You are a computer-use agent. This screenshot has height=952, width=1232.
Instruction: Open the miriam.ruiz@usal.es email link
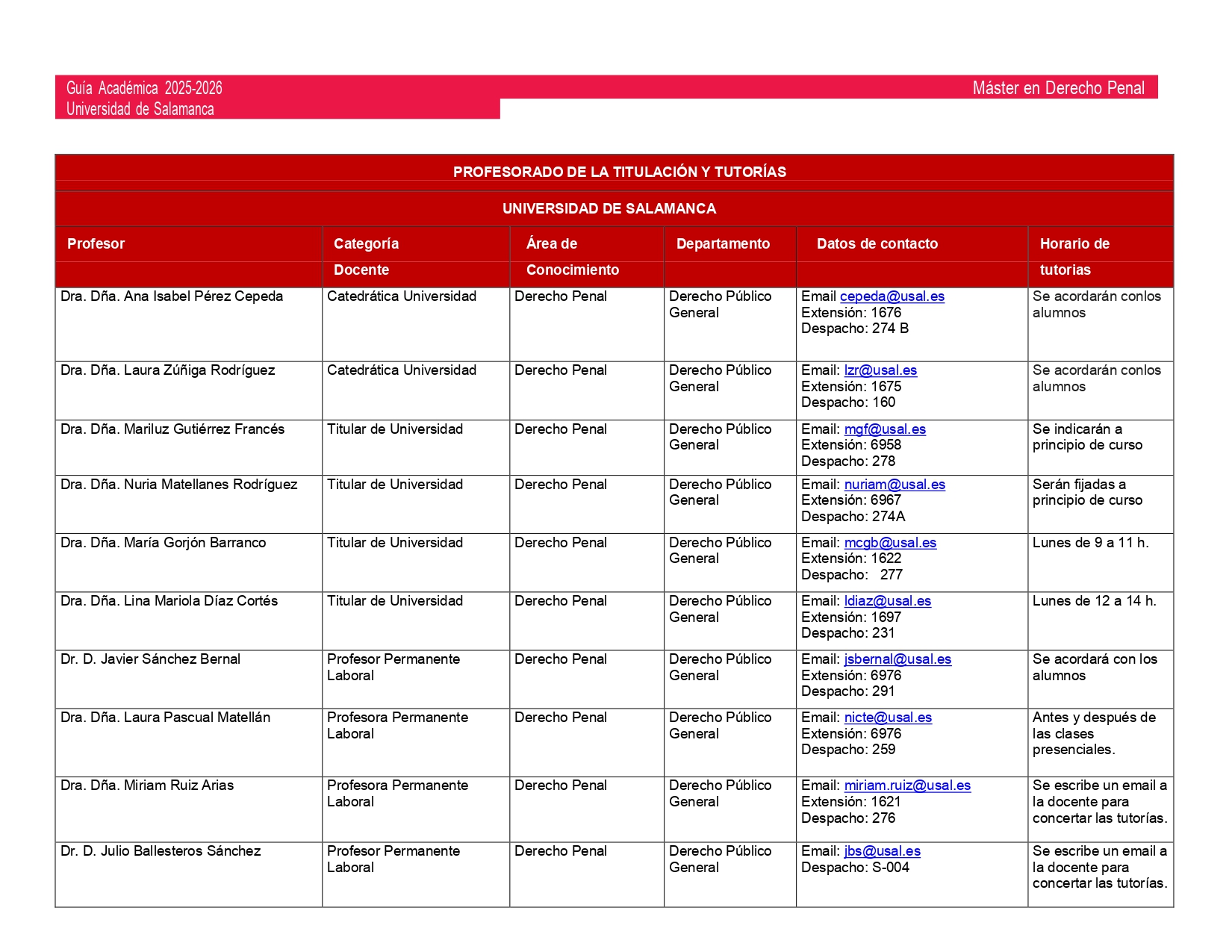point(907,785)
